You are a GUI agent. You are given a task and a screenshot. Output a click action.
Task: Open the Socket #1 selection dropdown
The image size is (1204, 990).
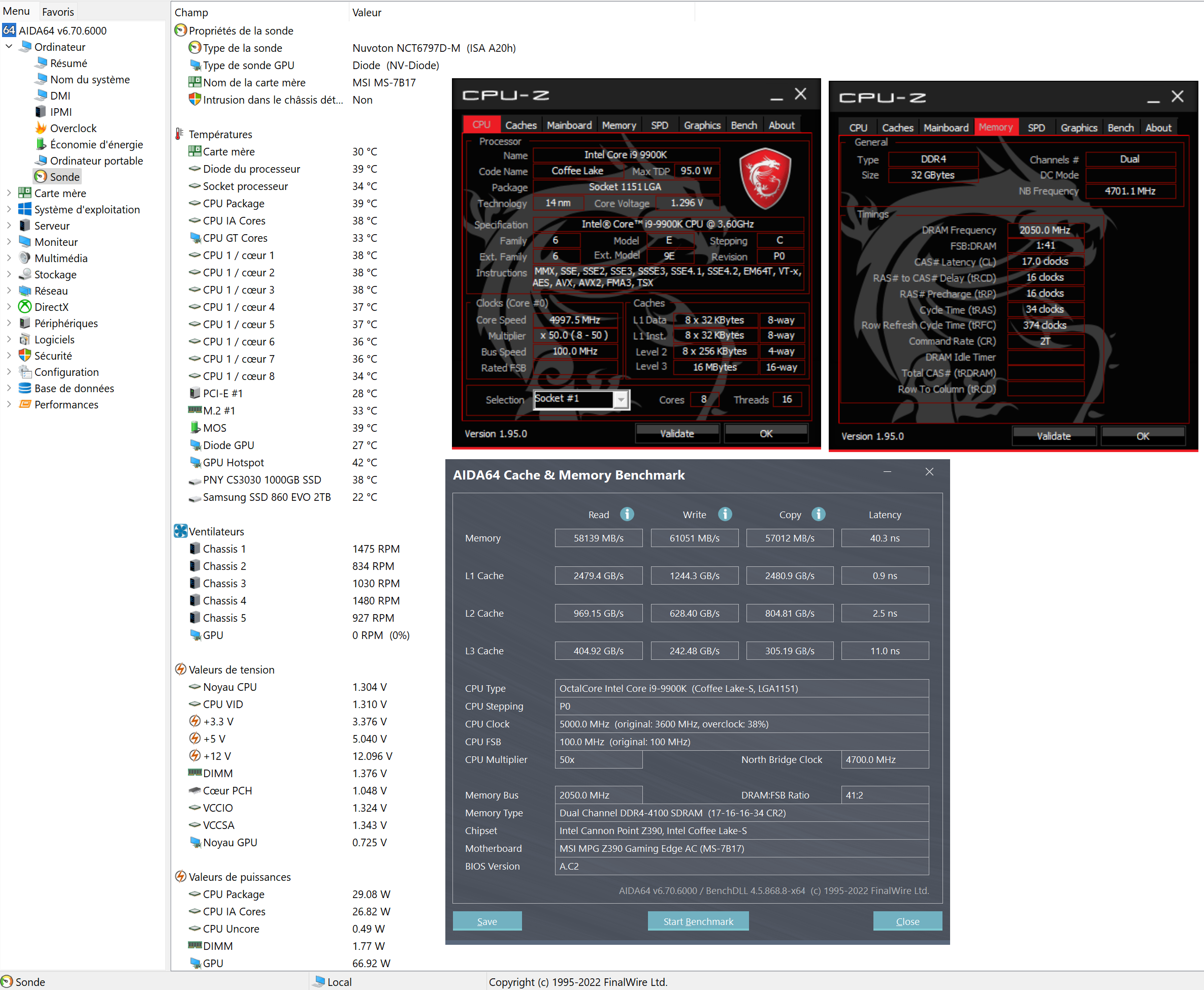click(622, 399)
